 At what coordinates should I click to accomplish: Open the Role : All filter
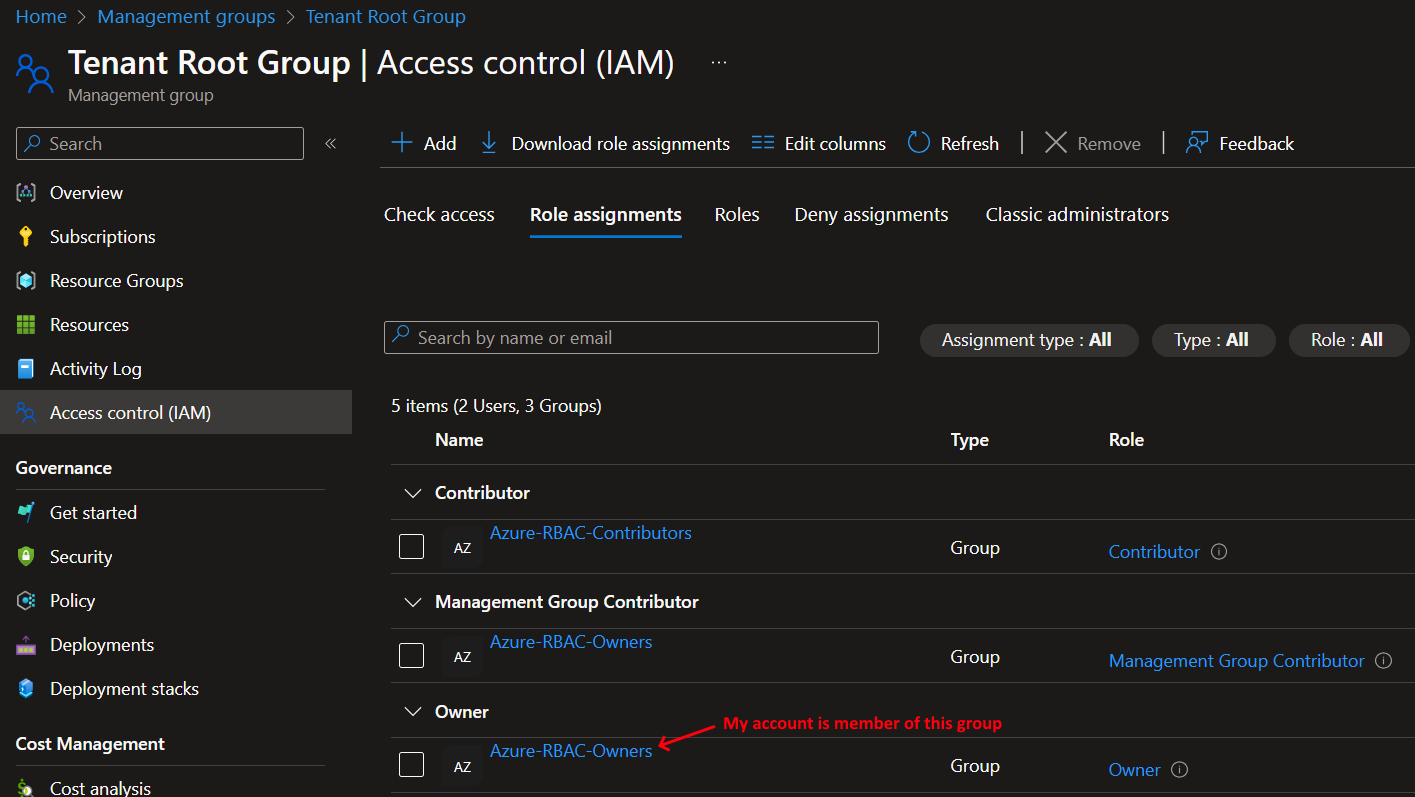coord(1349,340)
